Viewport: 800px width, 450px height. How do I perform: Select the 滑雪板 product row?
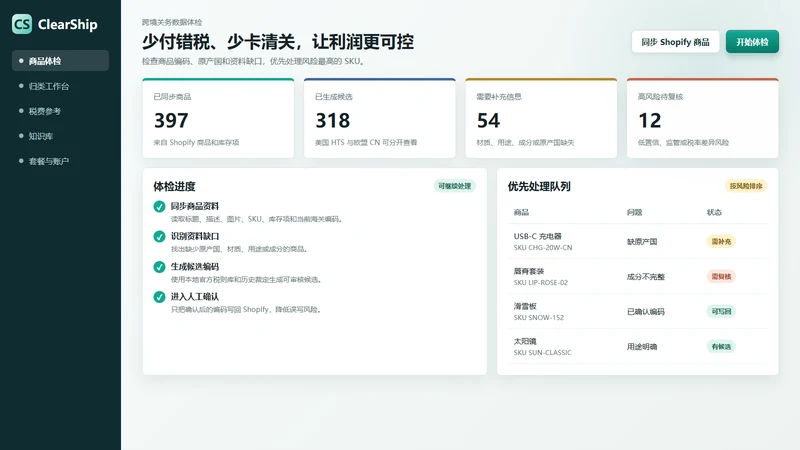638,311
